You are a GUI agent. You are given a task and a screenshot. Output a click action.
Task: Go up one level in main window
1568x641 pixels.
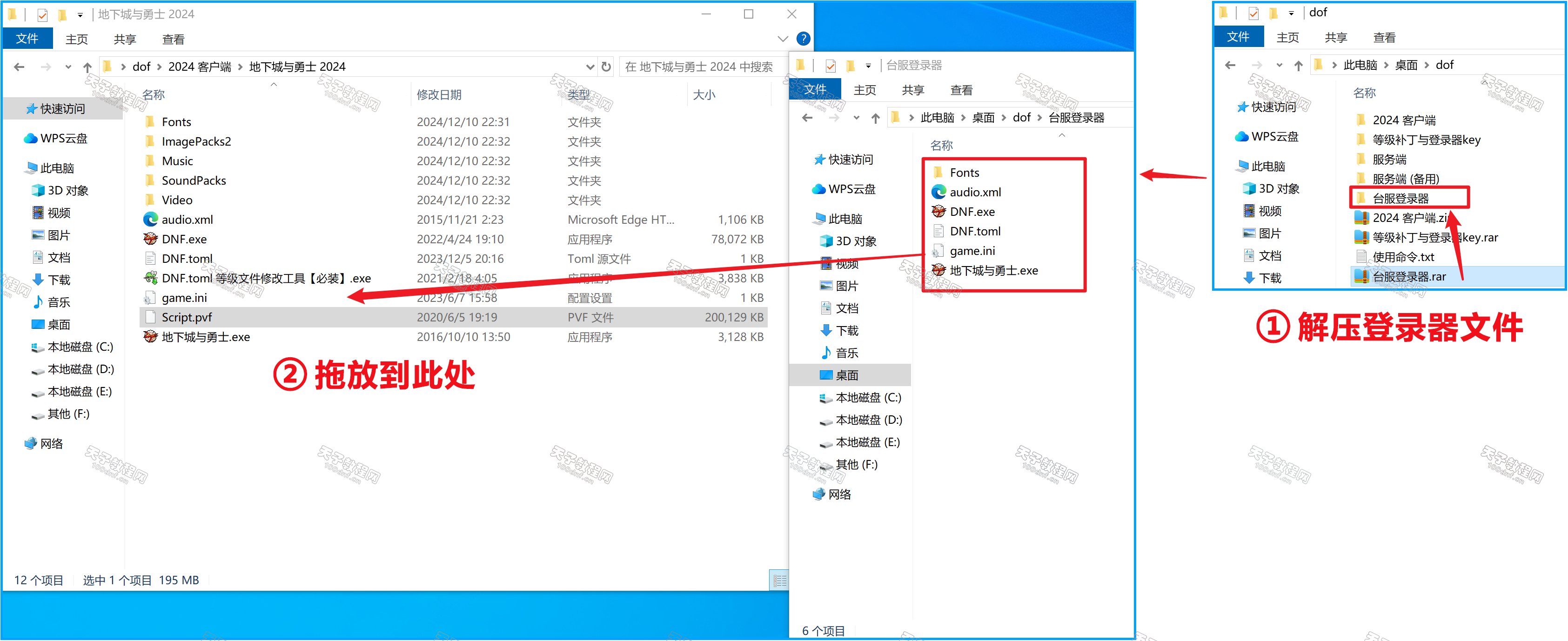pos(87,67)
